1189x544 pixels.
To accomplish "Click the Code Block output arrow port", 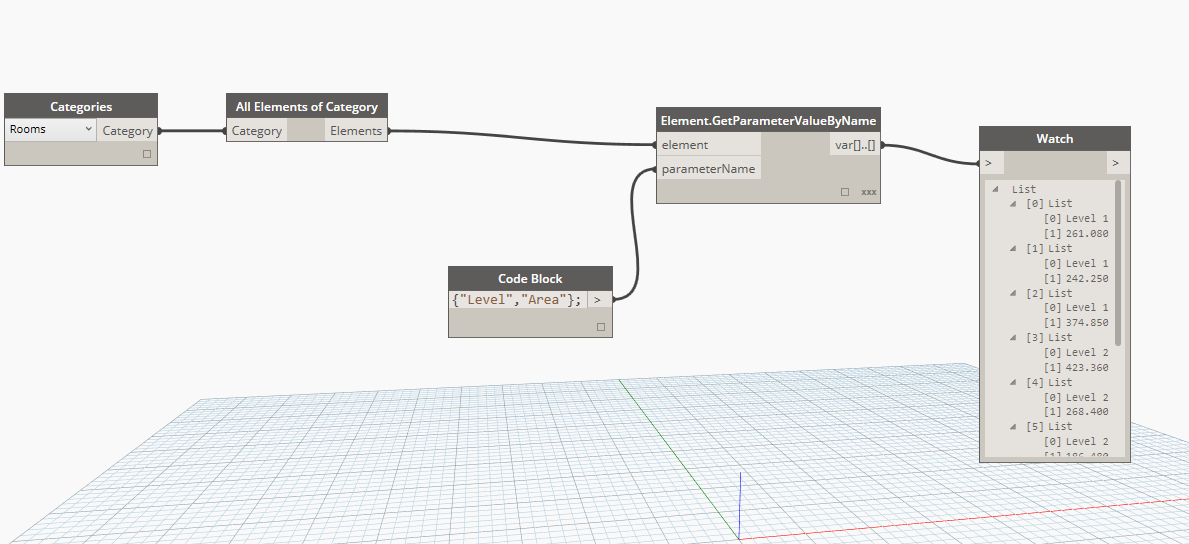I will tap(598, 299).
